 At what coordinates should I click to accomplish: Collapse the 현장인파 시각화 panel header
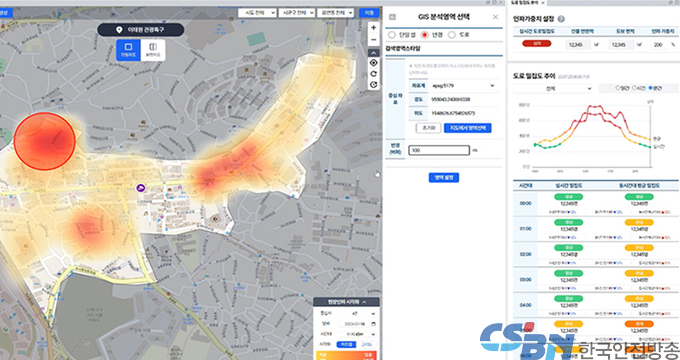347,302
